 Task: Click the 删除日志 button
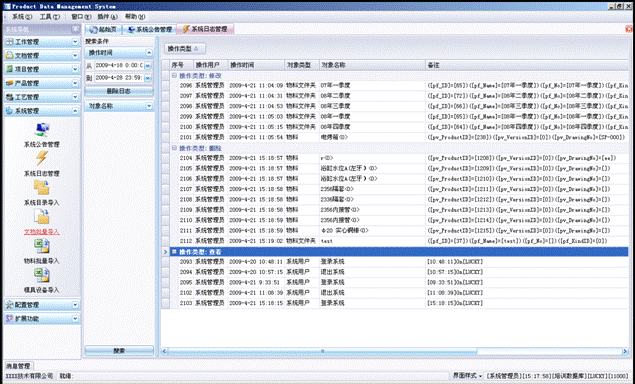pyautogui.click(x=119, y=91)
